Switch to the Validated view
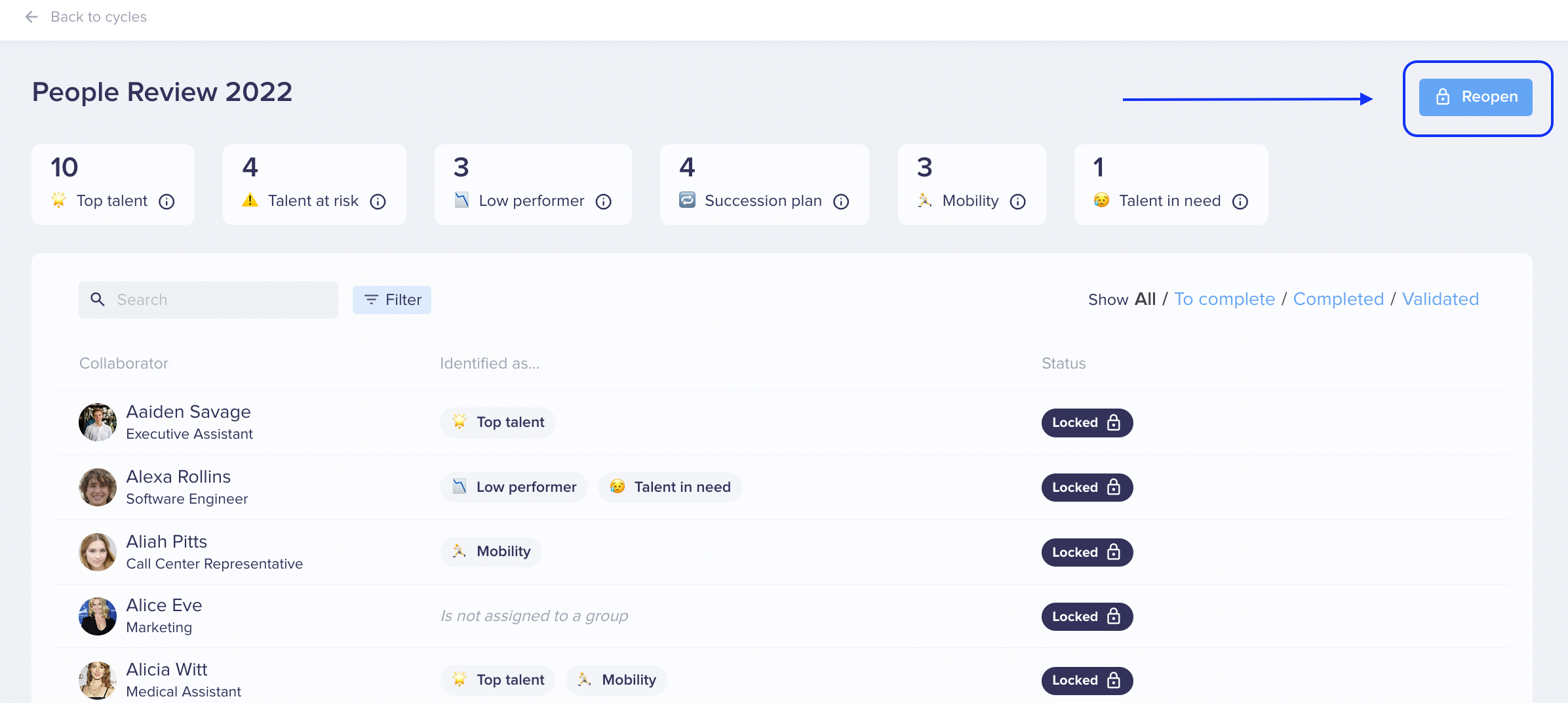The image size is (1568, 703). 1440,299
